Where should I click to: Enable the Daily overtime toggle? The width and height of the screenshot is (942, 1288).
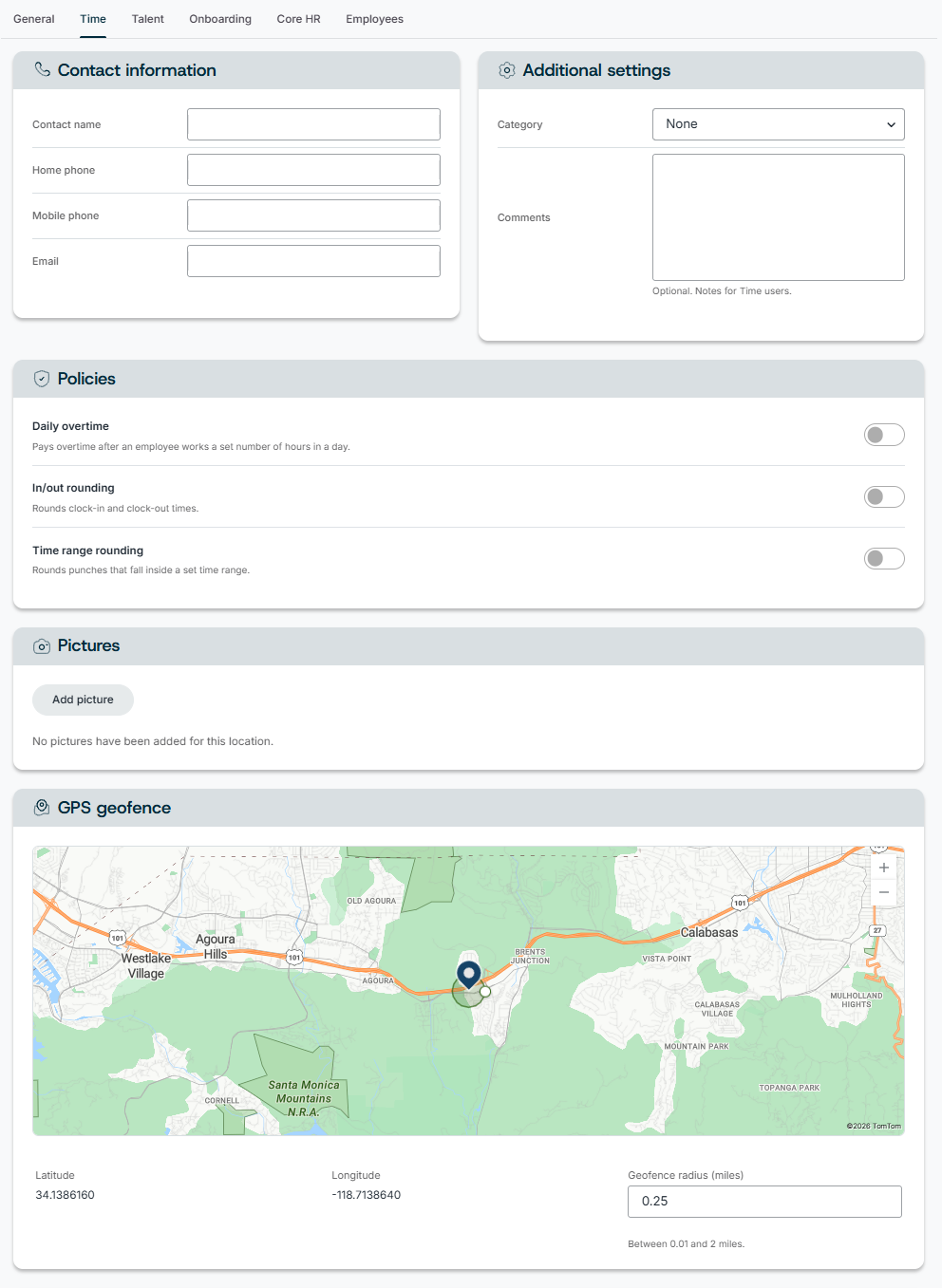[884, 435]
